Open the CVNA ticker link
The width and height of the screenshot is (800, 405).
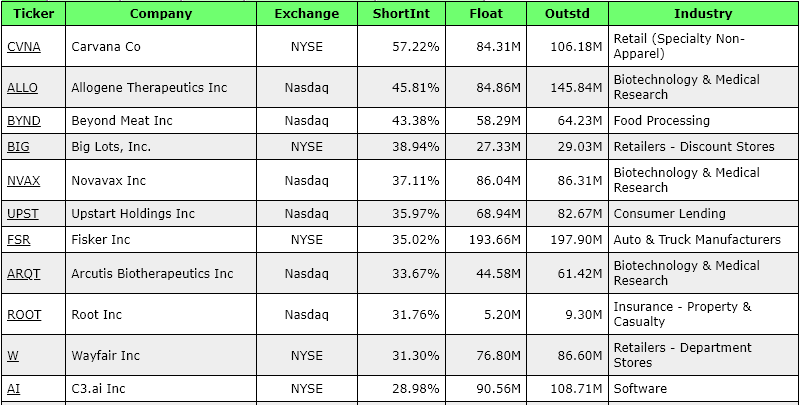(23, 47)
